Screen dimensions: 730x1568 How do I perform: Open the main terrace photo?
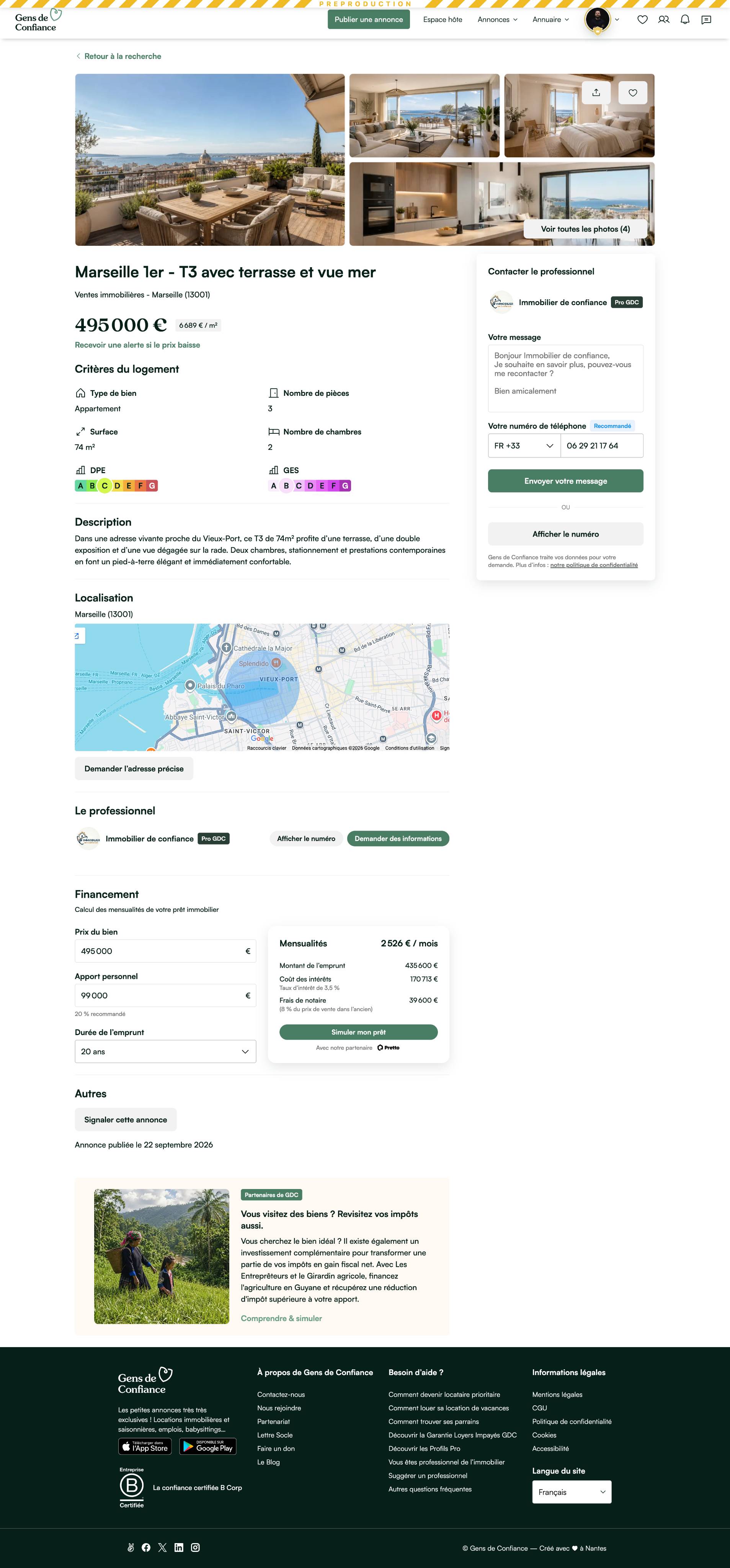tap(209, 160)
